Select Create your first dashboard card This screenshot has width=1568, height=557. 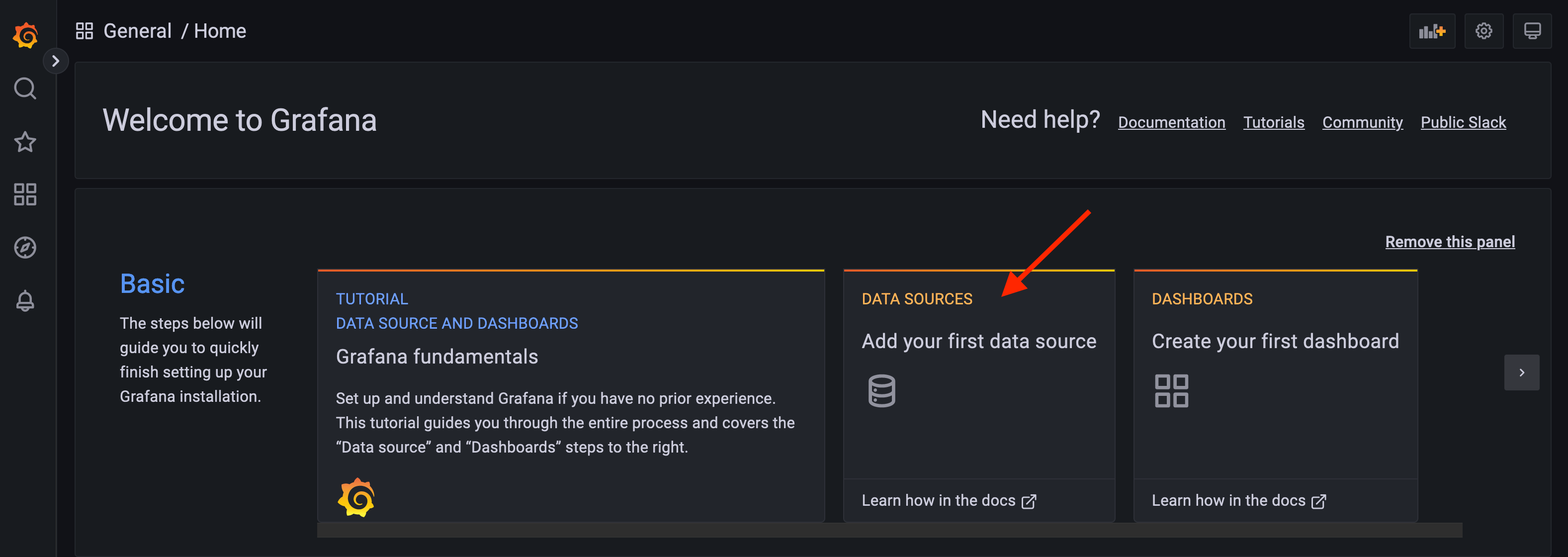click(x=1275, y=342)
